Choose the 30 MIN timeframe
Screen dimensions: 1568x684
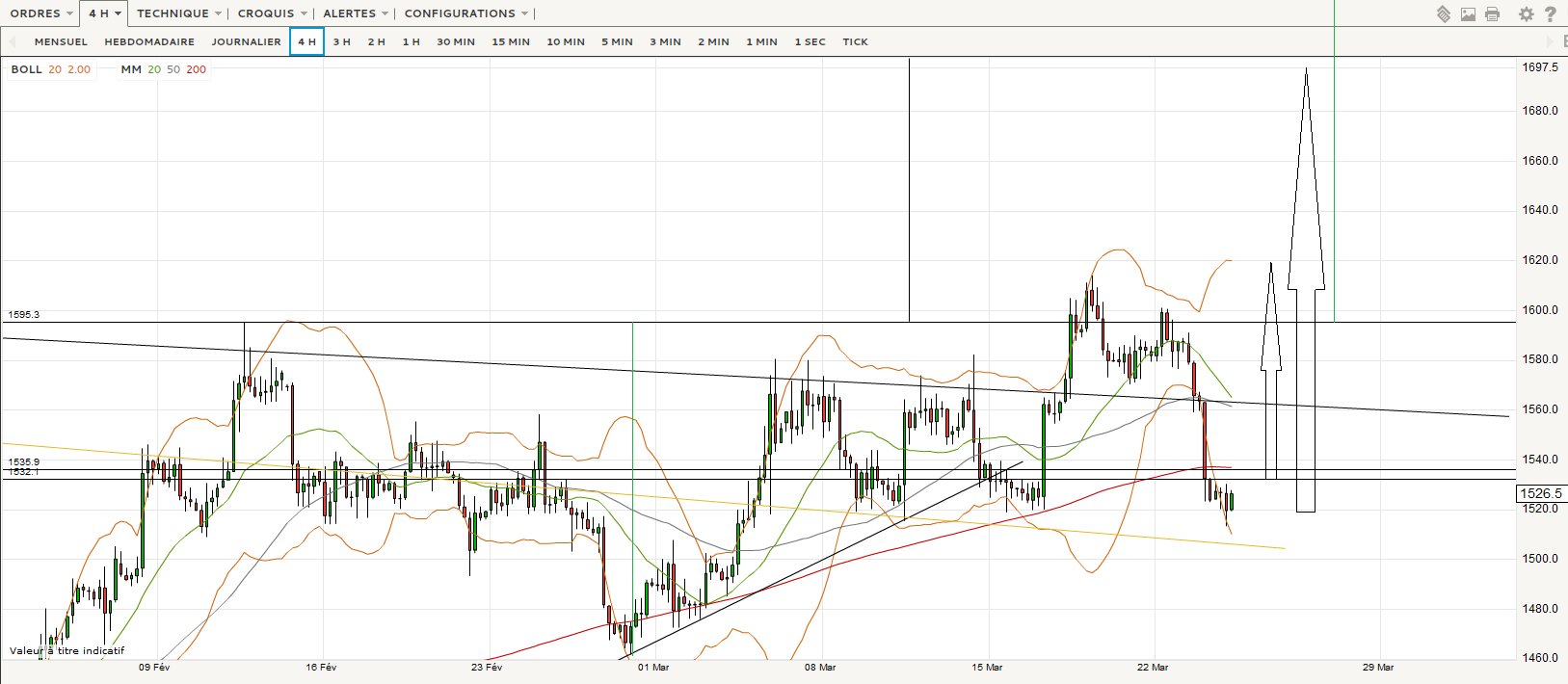456,41
